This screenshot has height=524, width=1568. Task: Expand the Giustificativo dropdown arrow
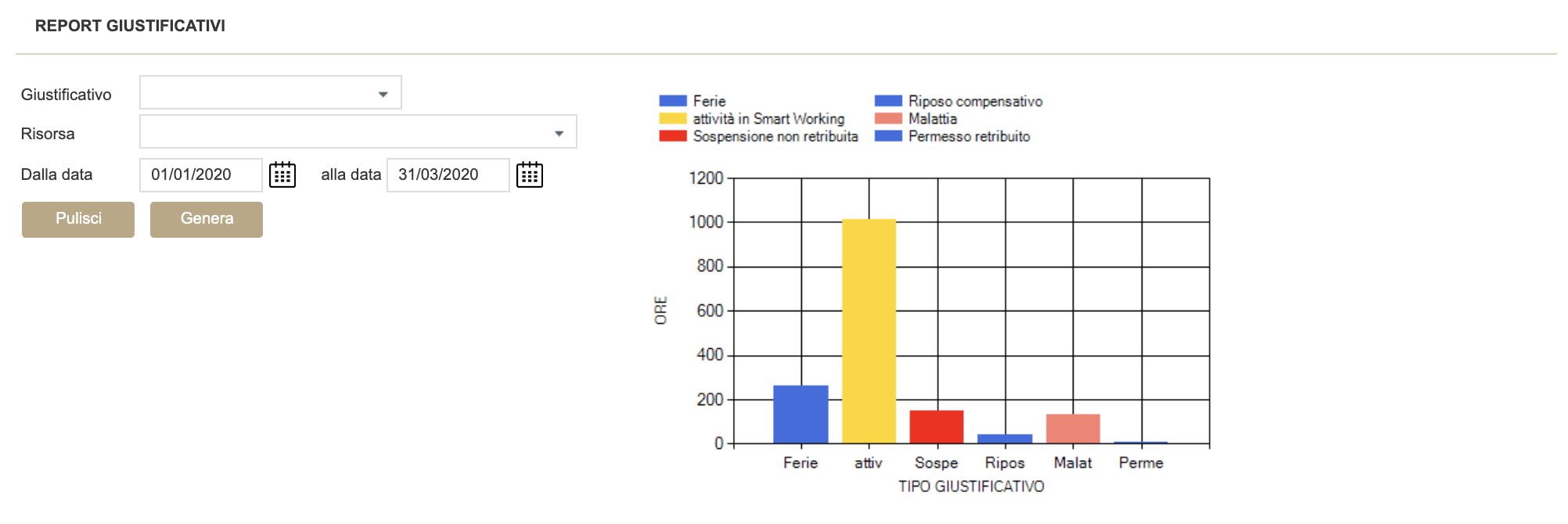pyautogui.click(x=383, y=94)
